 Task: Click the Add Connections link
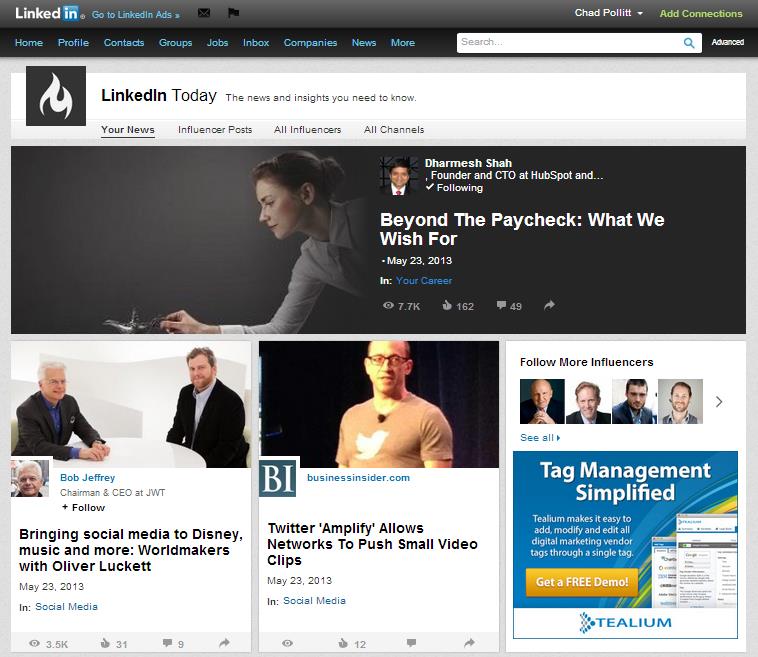701,14
